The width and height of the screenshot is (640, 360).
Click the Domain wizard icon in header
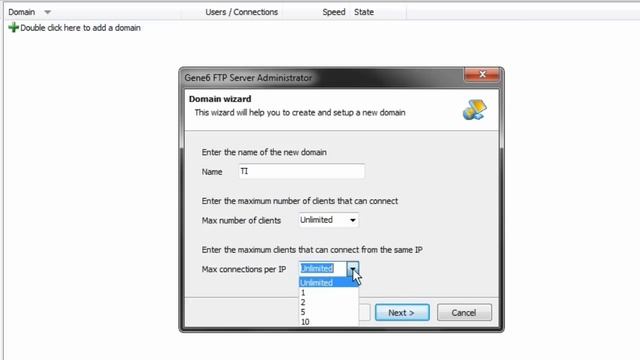475,110
